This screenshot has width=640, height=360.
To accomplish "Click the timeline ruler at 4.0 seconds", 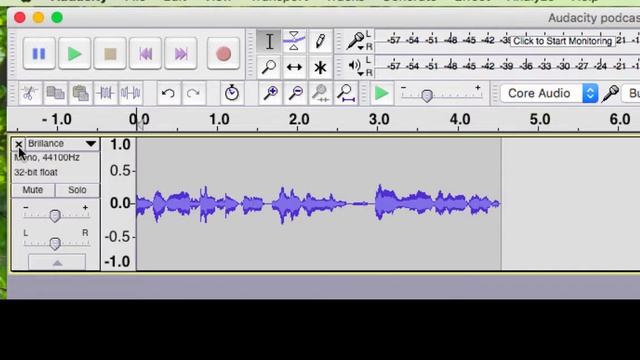I will click(460, 120).
